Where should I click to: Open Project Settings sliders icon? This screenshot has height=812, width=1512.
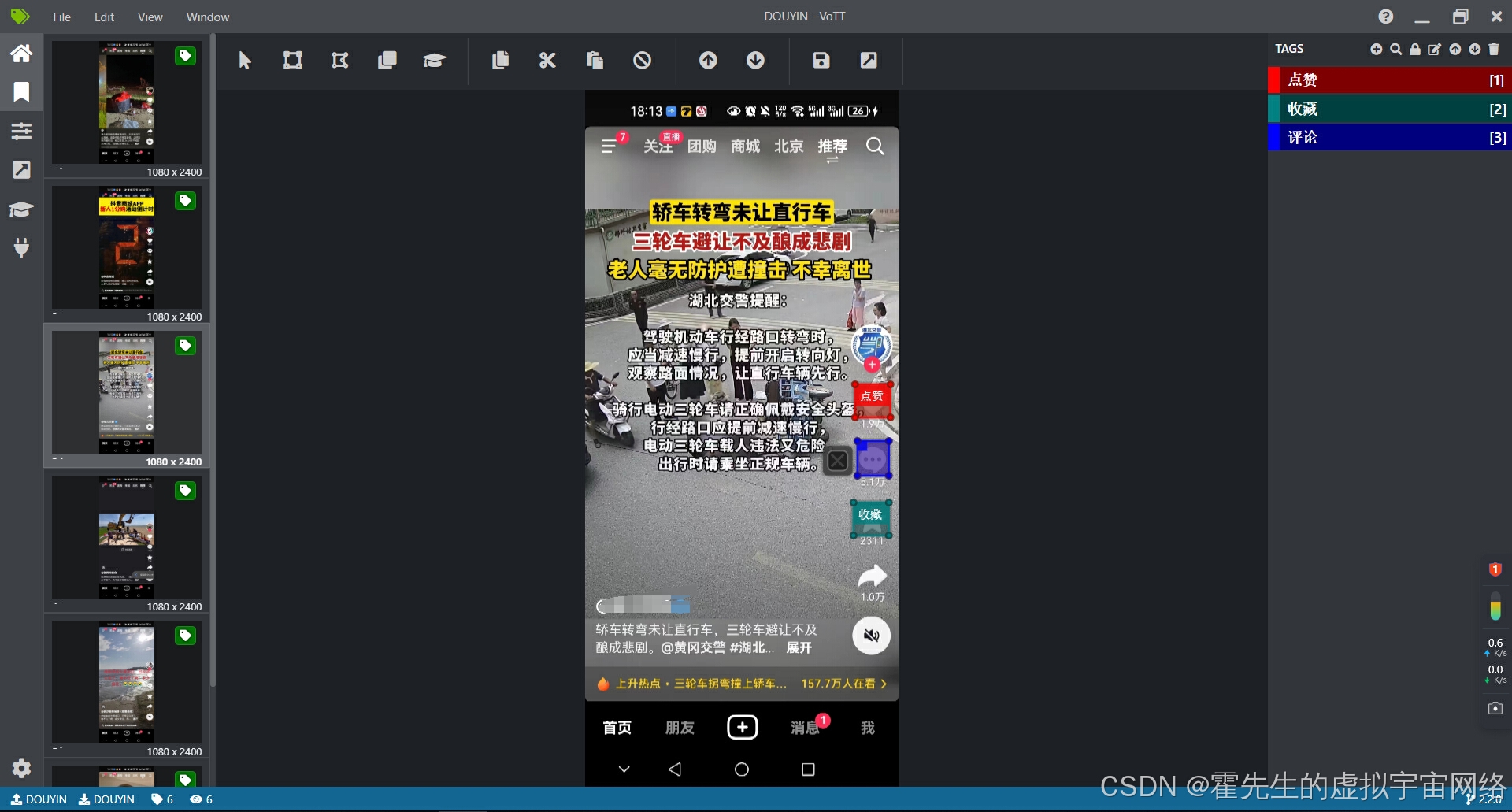tap(21, 131)
